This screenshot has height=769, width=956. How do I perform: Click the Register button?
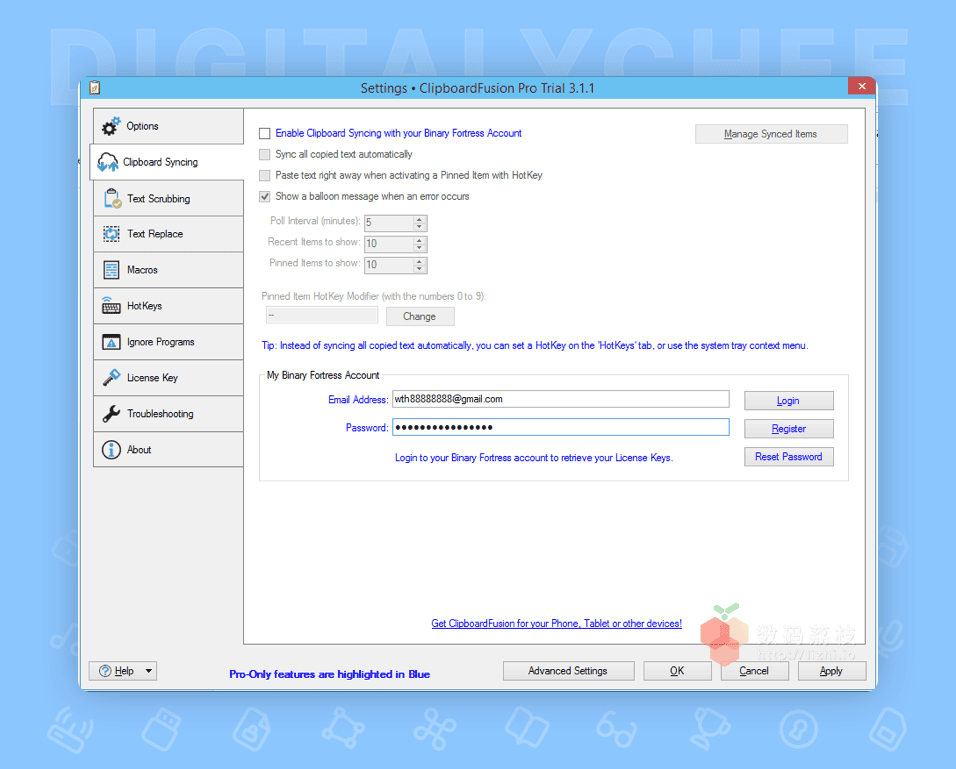tap(788, 429)
